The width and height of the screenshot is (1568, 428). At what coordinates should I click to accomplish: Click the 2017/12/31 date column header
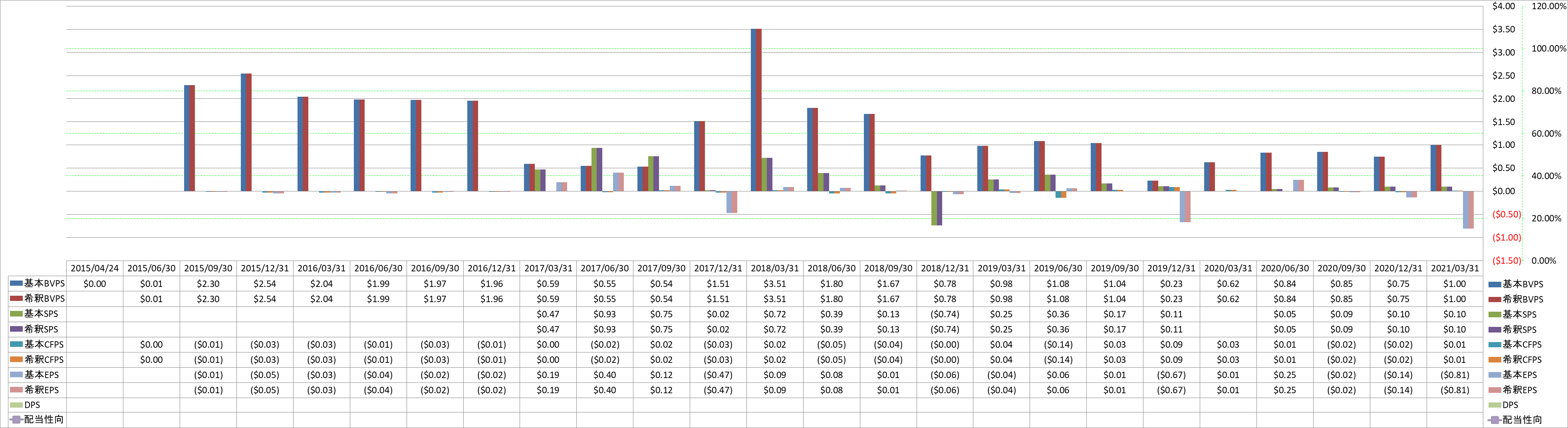[718, 268]
